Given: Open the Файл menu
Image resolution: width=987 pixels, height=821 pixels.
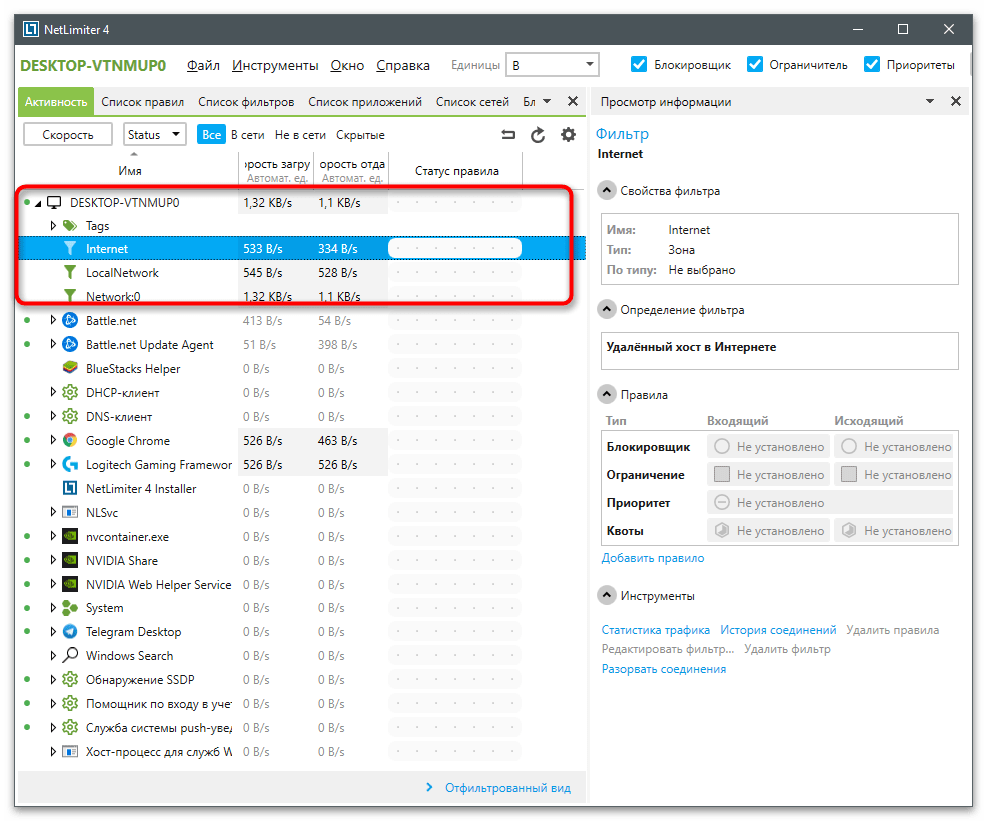Looking at the screenshot, I should [x=203, y=65].
